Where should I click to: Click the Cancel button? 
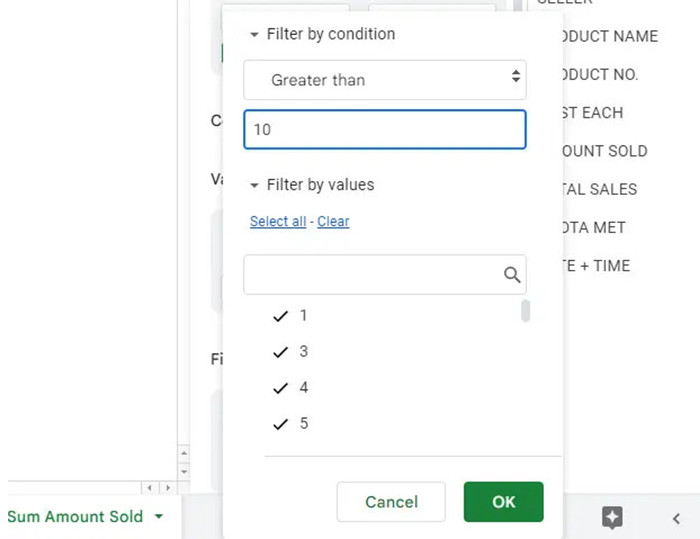click(x=391, y=502)
